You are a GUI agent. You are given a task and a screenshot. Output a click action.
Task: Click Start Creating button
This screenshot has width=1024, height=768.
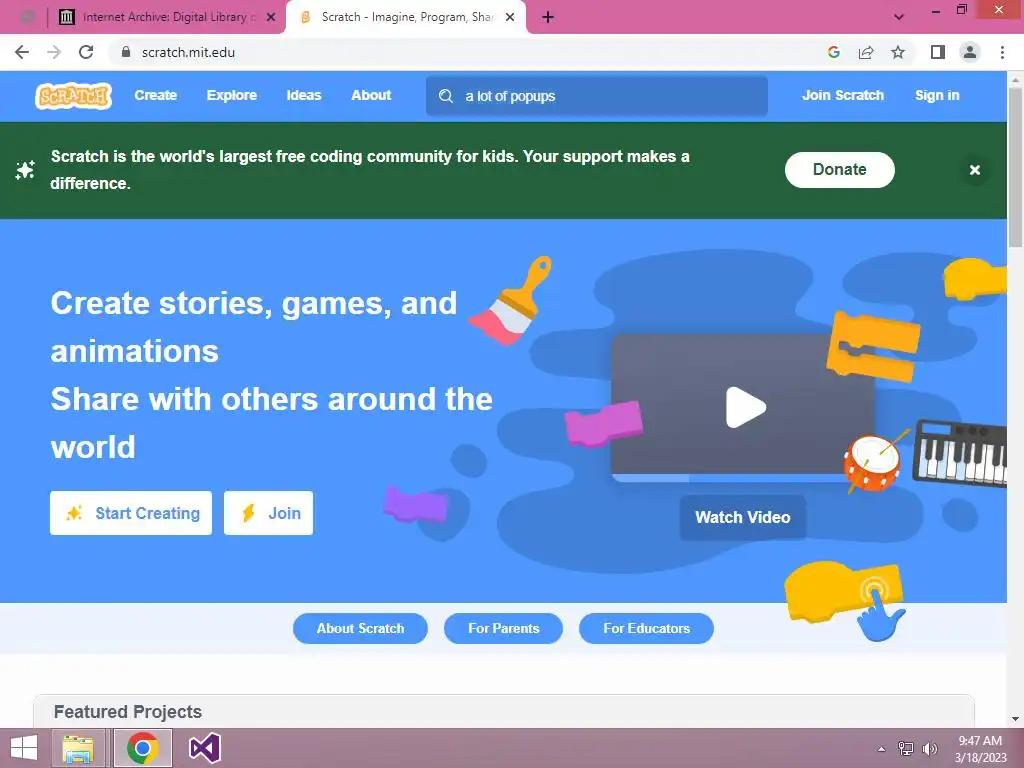coord(131,513)
